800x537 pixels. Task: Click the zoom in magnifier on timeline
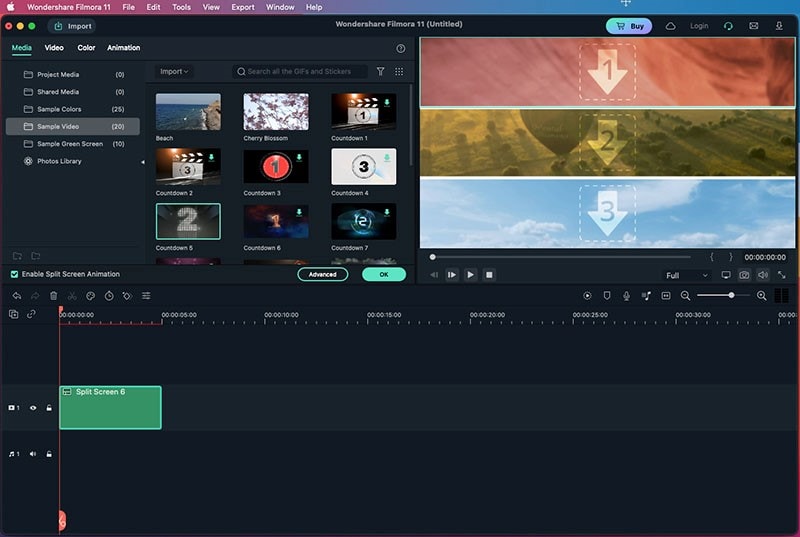[762, 296]
